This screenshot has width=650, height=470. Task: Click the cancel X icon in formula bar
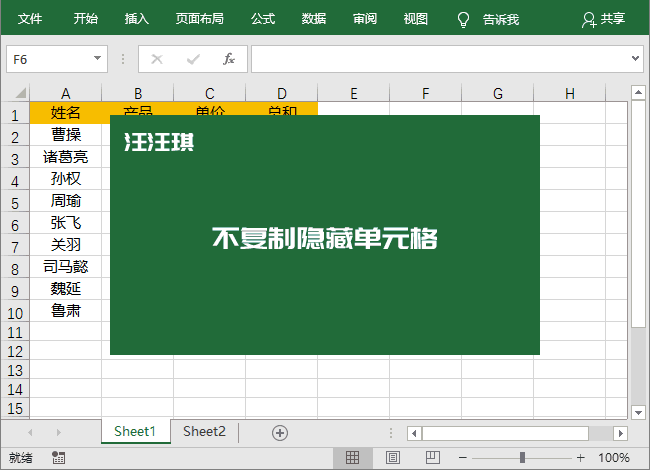click(156, 59)
